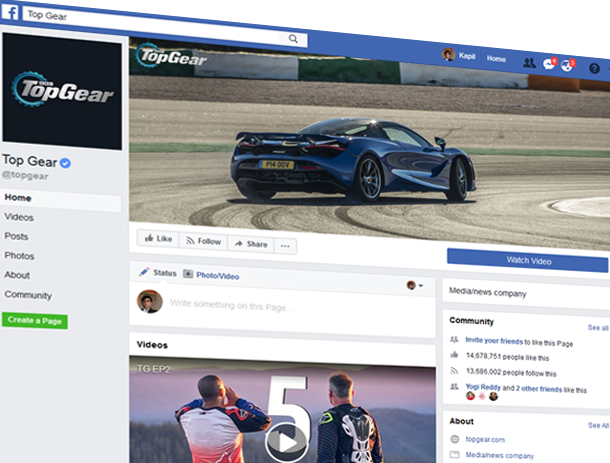Select Videos in the page sidebar
The height and width of the screenshot is (463, 610).
[19, 217]
